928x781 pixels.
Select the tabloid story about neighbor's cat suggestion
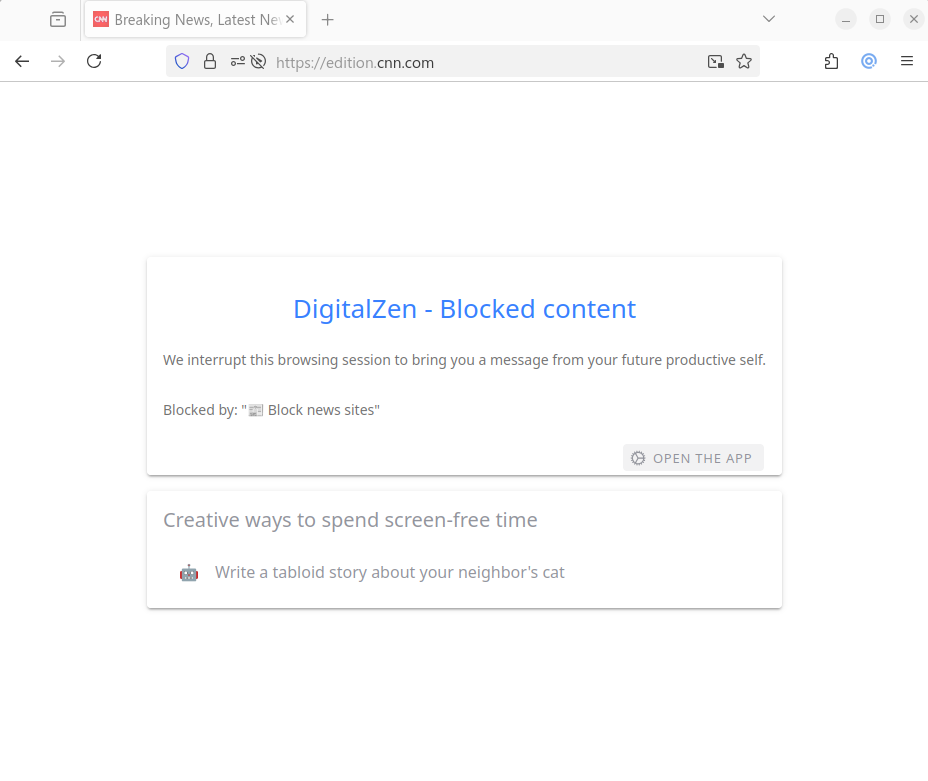pos(390,572)
